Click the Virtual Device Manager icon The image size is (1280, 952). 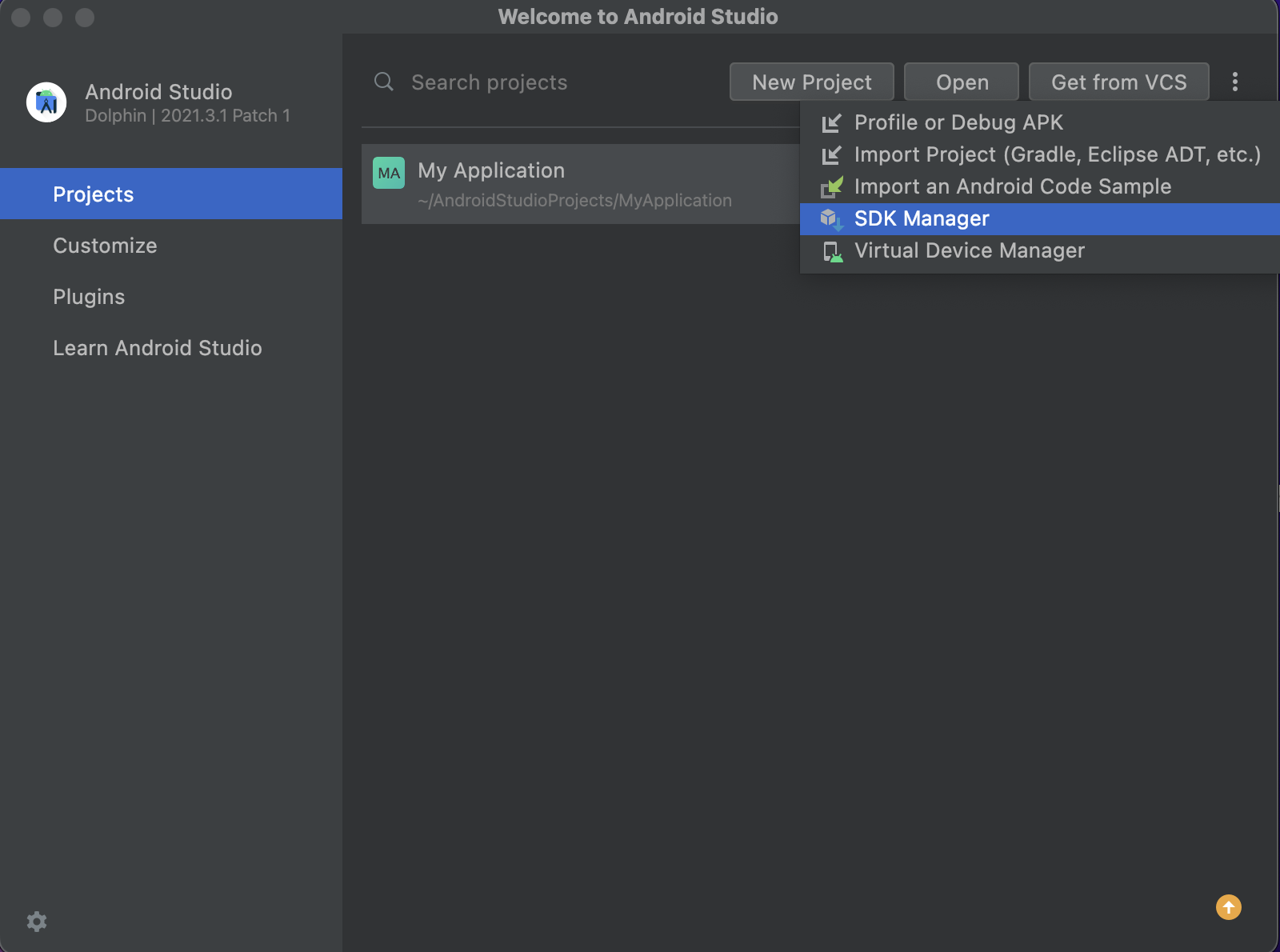tap(833, 251)
